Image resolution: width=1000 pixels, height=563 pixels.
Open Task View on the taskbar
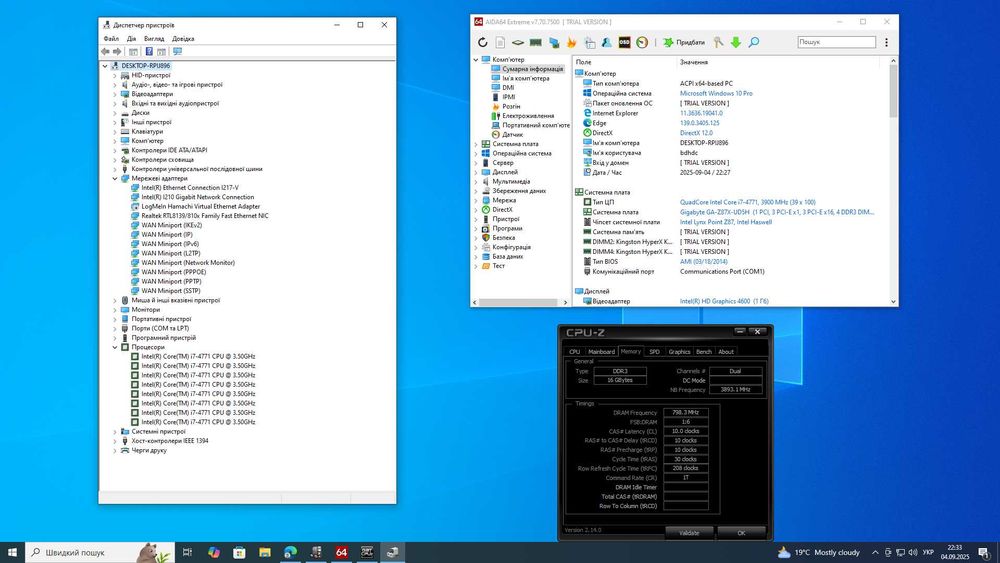(x=187, y=552)
